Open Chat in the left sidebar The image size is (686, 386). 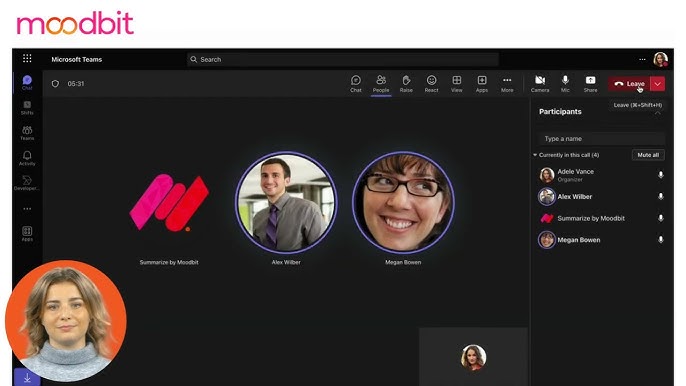point(27,82)
